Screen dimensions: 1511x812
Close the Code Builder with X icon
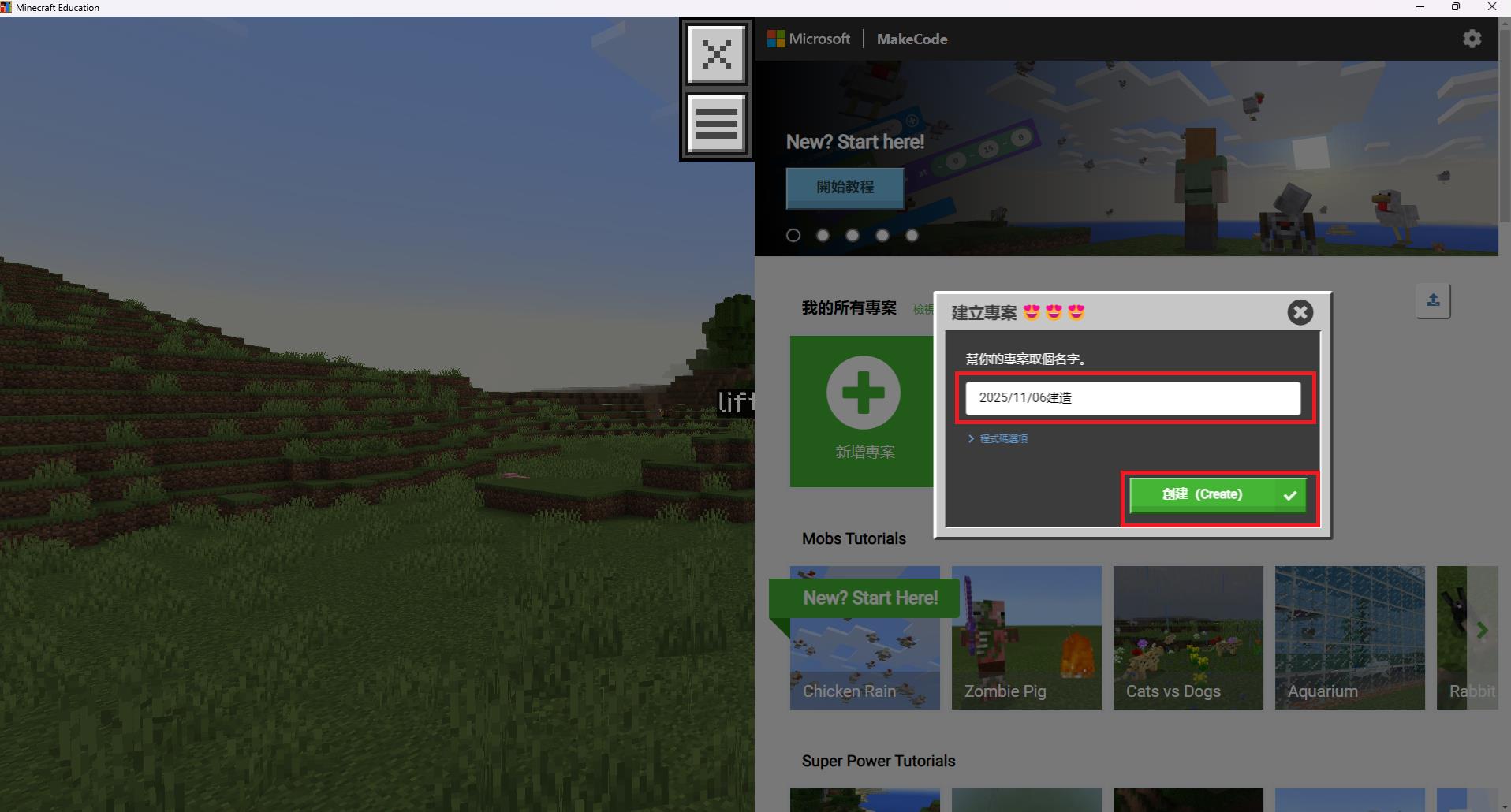point(716,54)
